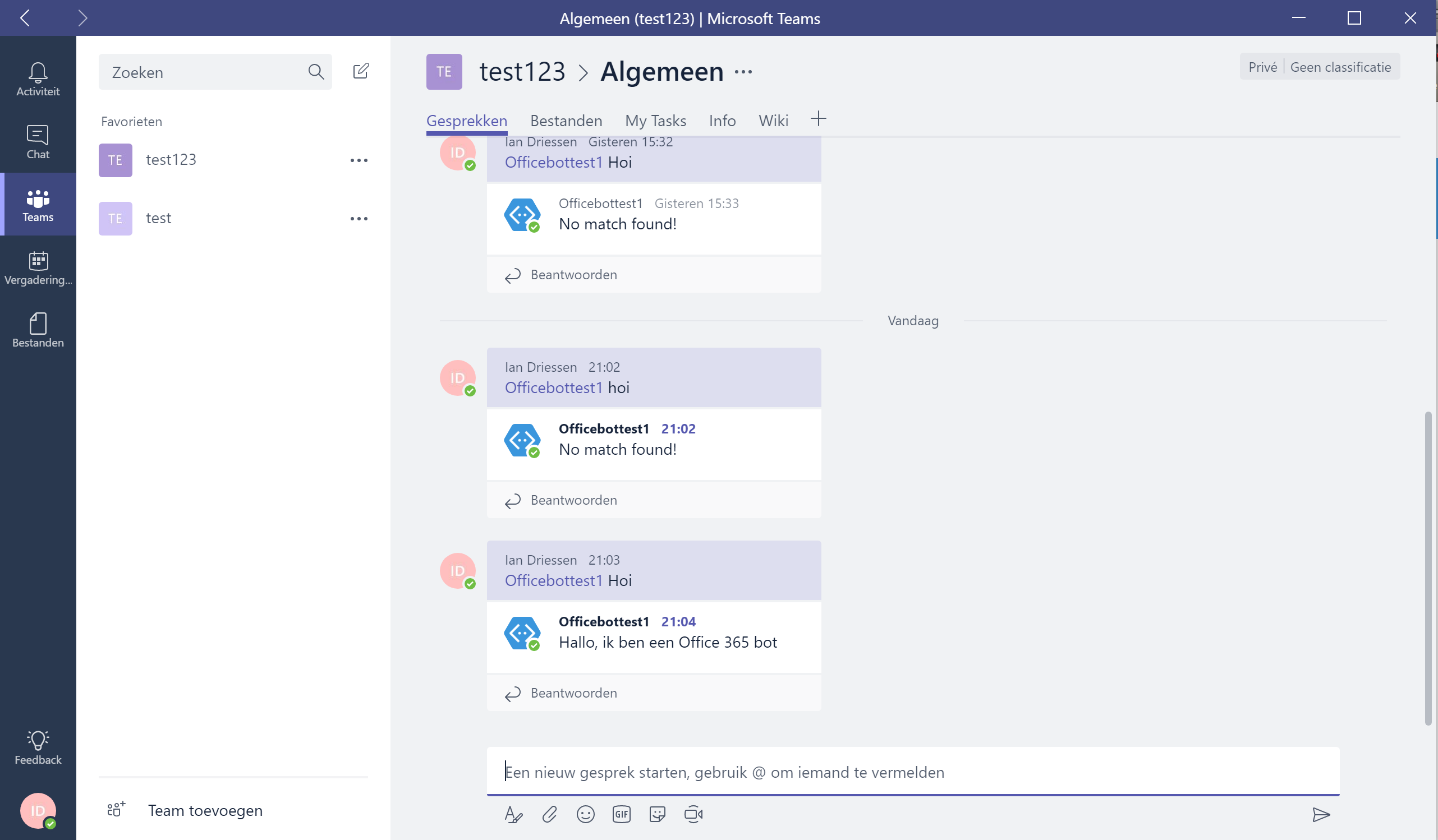
Task: Click the new conversation input field
Action: click(799, 772)
